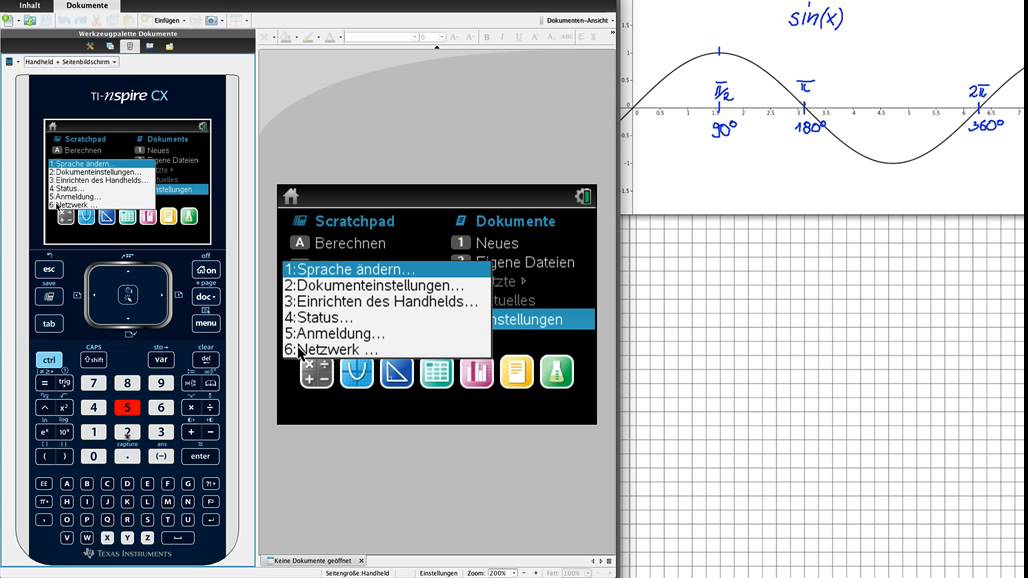The width and height of the screenshot is (1028, 578).
Task: Open the Data & Statistics icon on large screen
Action: [x=477, y=372]
